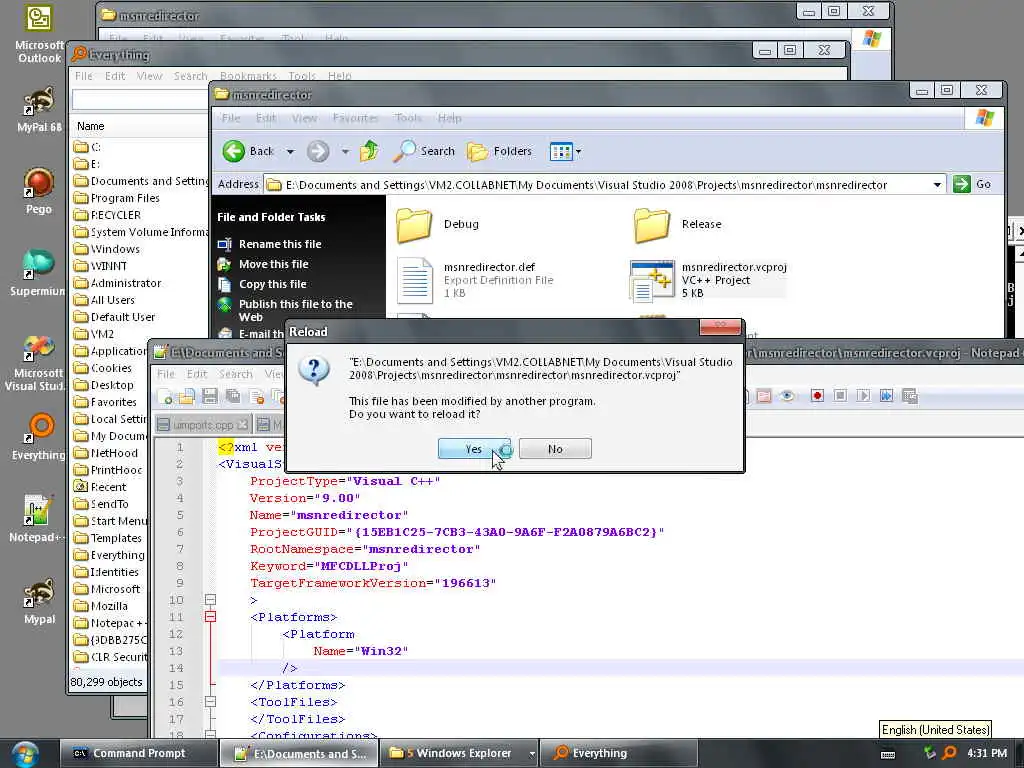Click Copy this file task

[272, 284]
